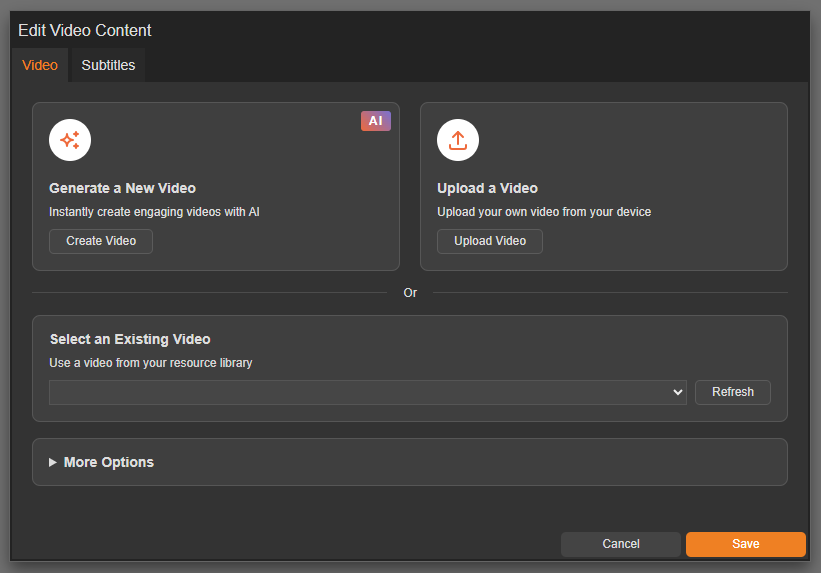Click the Upload Video button

[490, 241]
